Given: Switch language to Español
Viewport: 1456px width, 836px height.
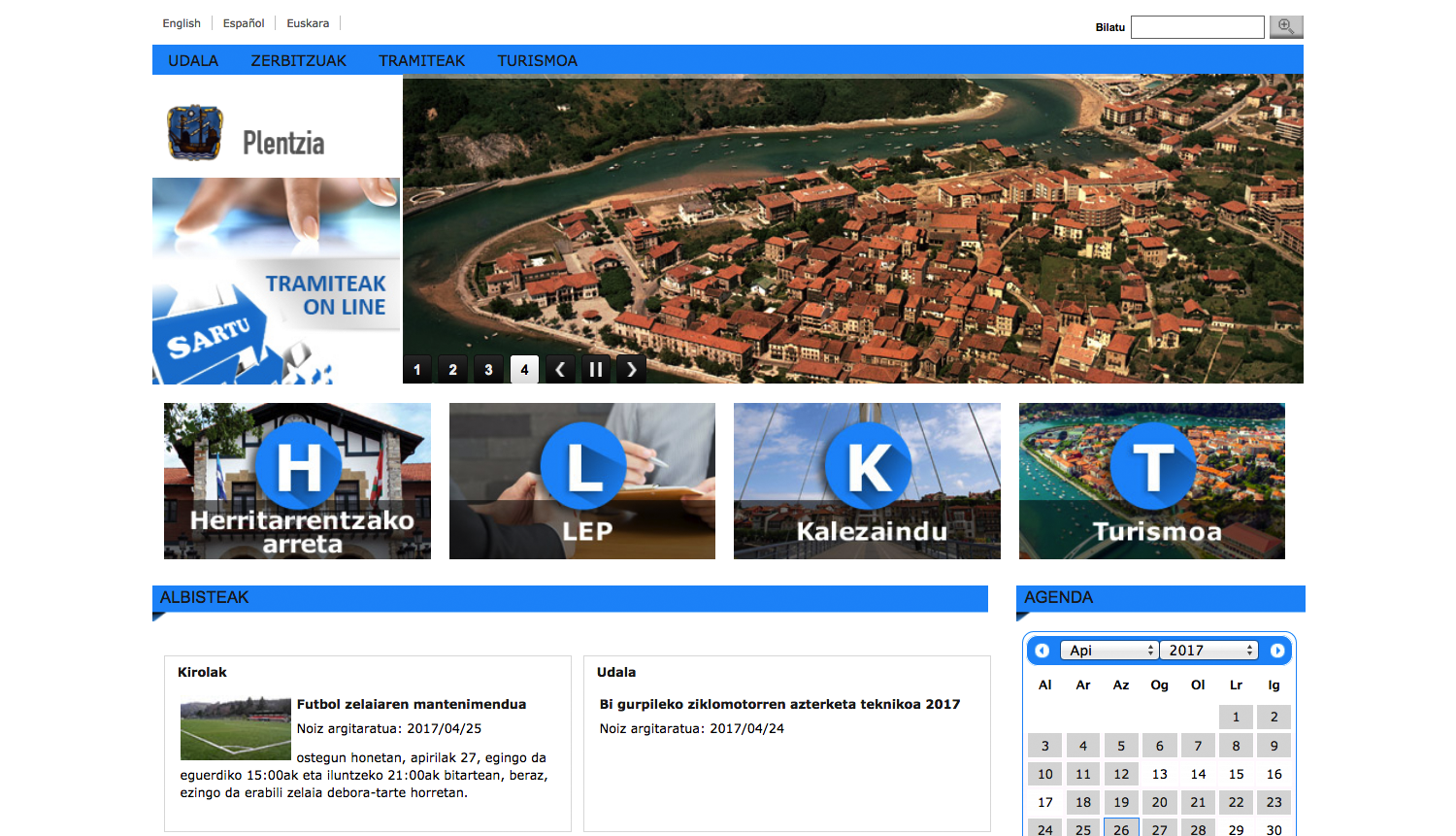Looking at the screenshot, I should (x=244, y=23).
